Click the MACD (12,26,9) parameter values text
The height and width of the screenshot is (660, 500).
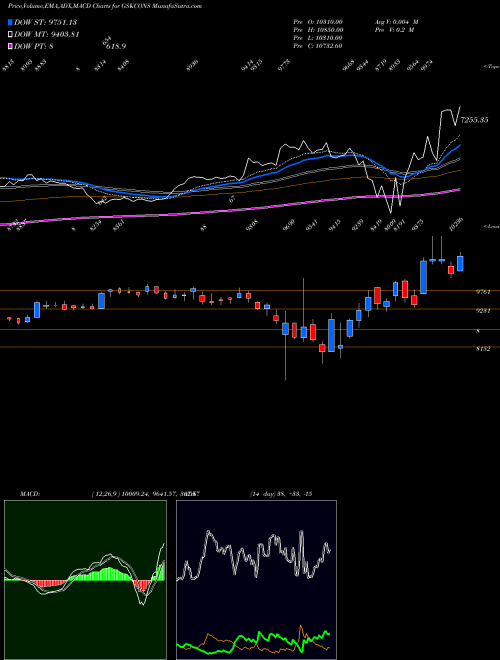coord(146,494)
